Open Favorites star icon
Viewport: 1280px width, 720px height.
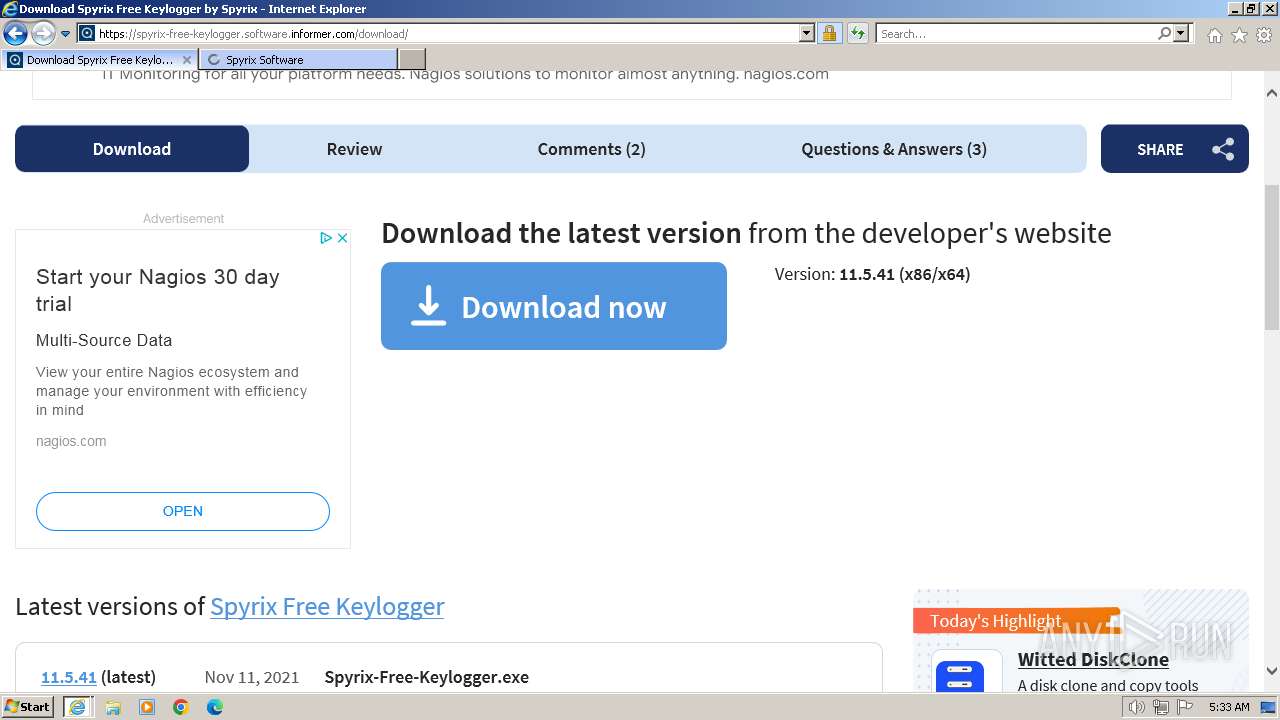[1239, 35]
